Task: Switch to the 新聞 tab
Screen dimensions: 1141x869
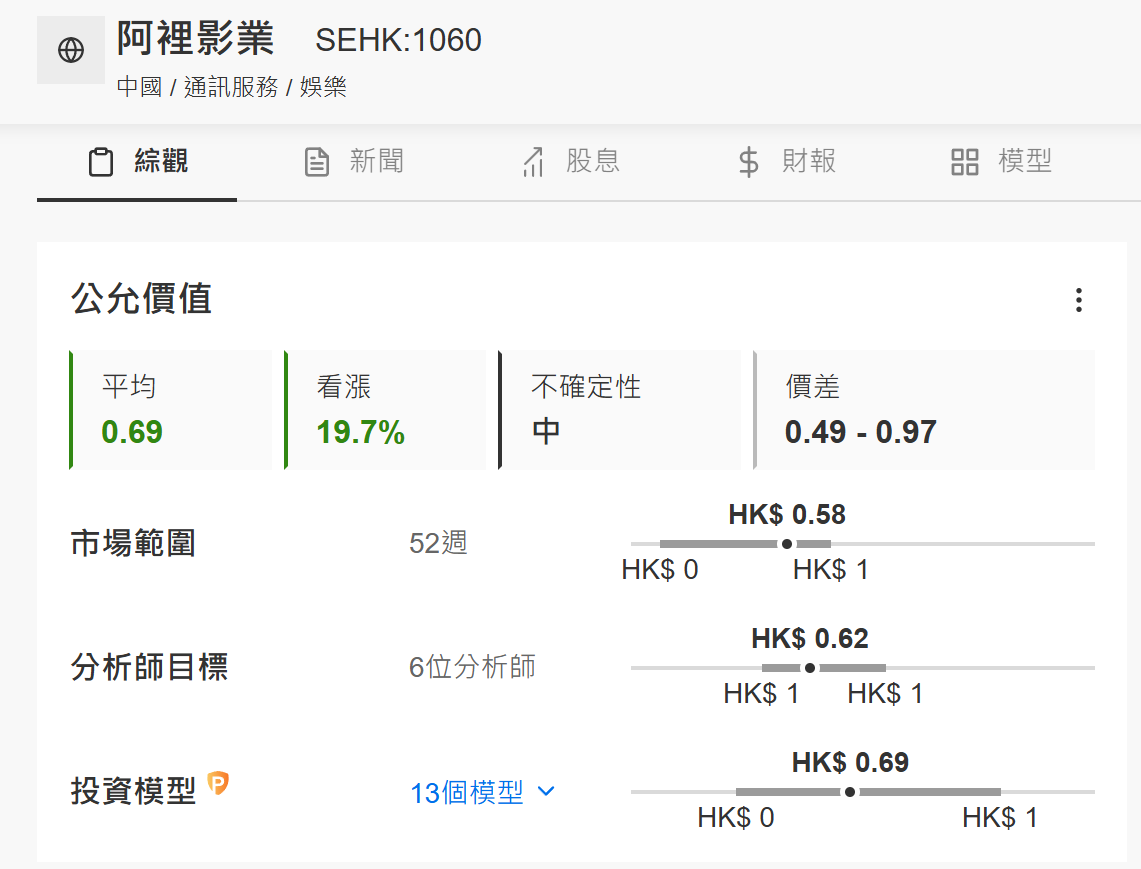Action: pyautogui.click(x=354, y=162)
